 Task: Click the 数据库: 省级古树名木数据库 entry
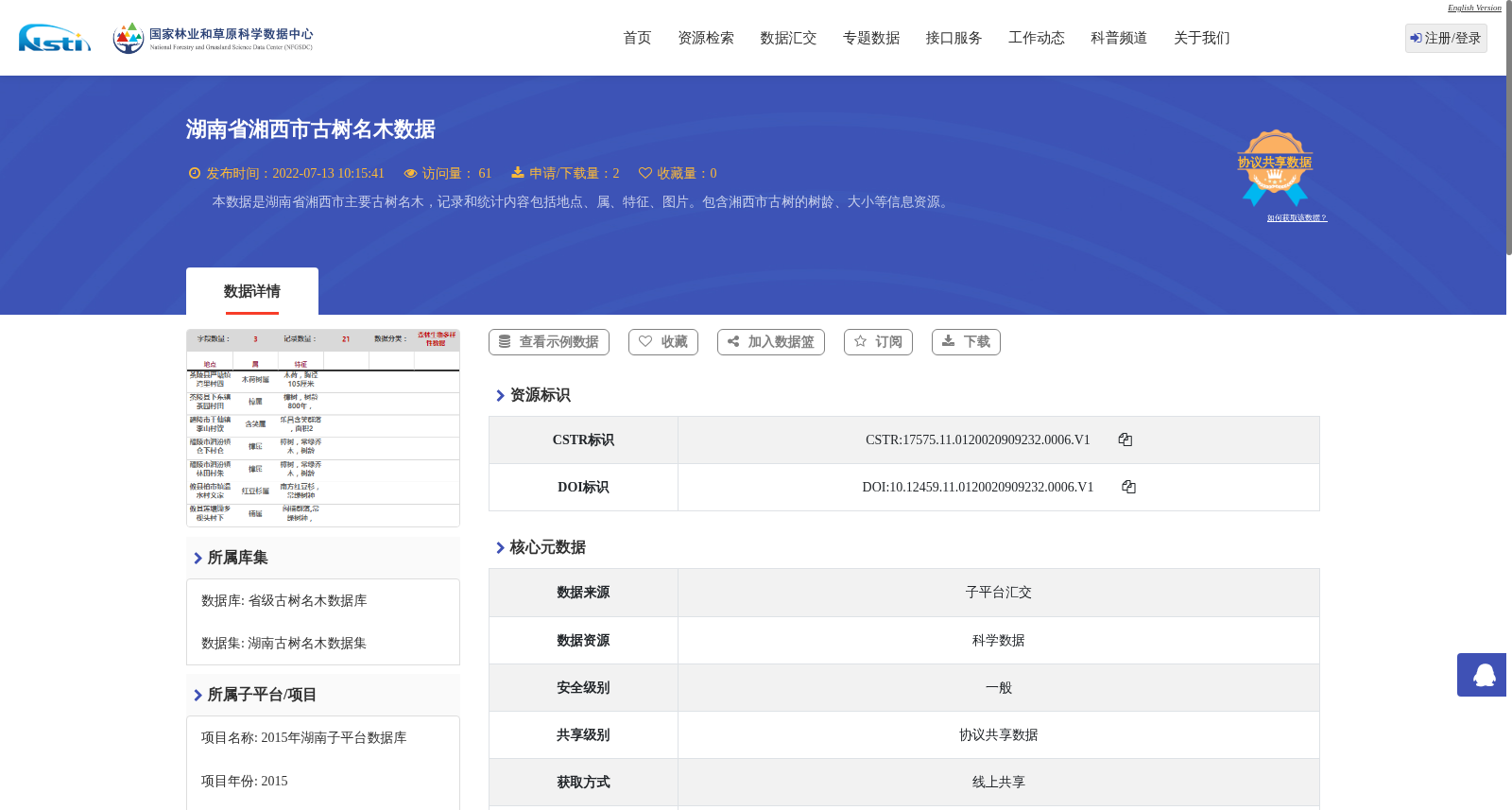pyautogui.click(x=284, y=601)
